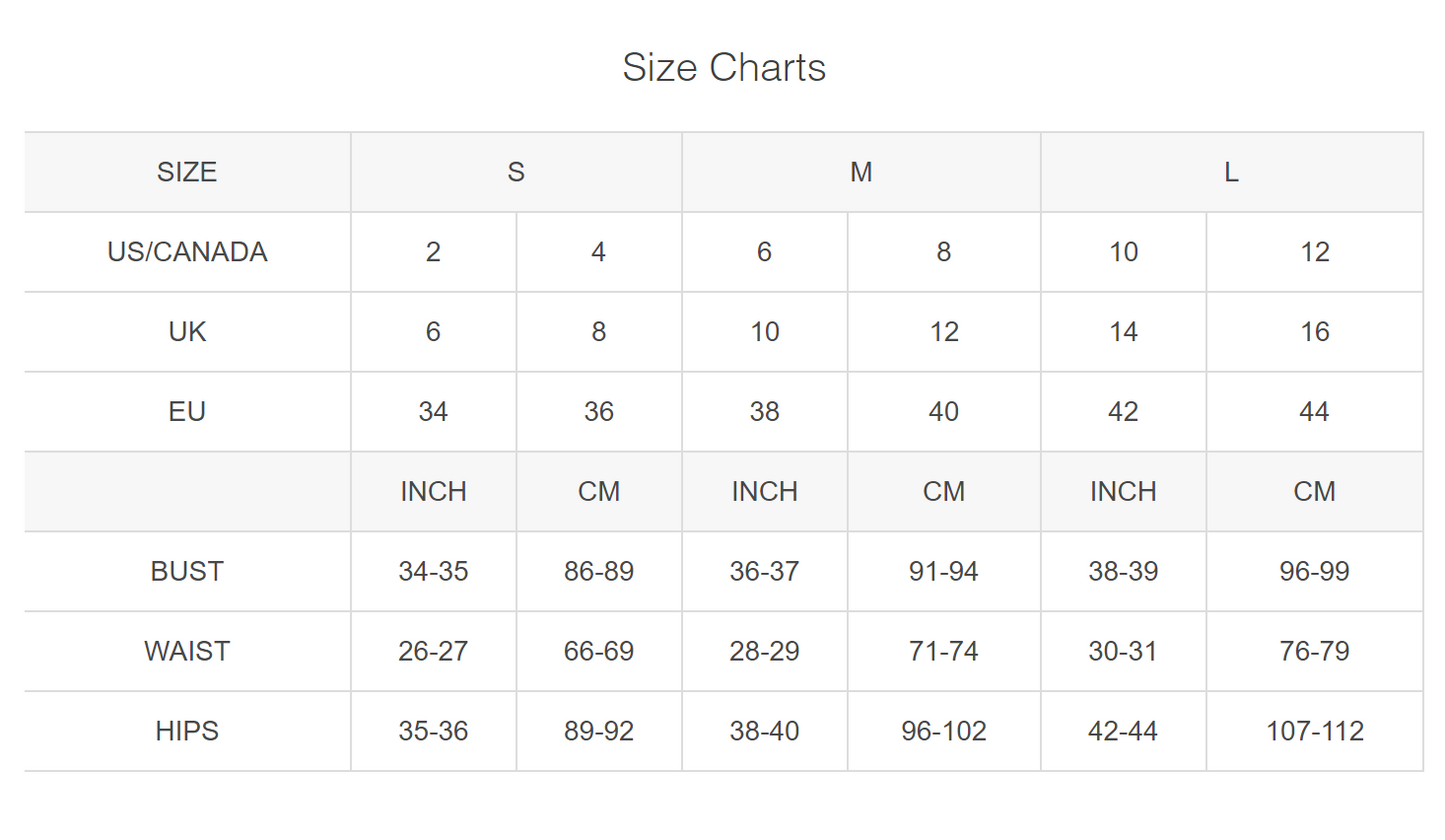1445x840 pixels.
Task: Click the US/CANADA row label
Action: [x=187, y=252]
